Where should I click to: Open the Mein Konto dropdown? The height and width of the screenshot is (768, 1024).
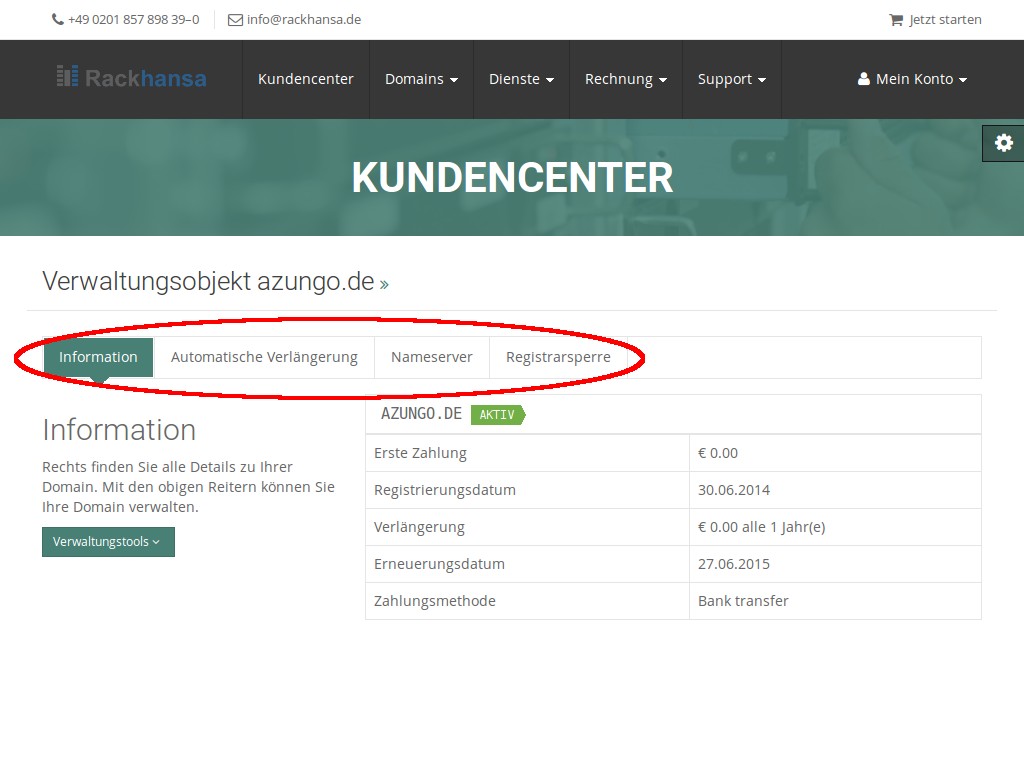[912, 79]
